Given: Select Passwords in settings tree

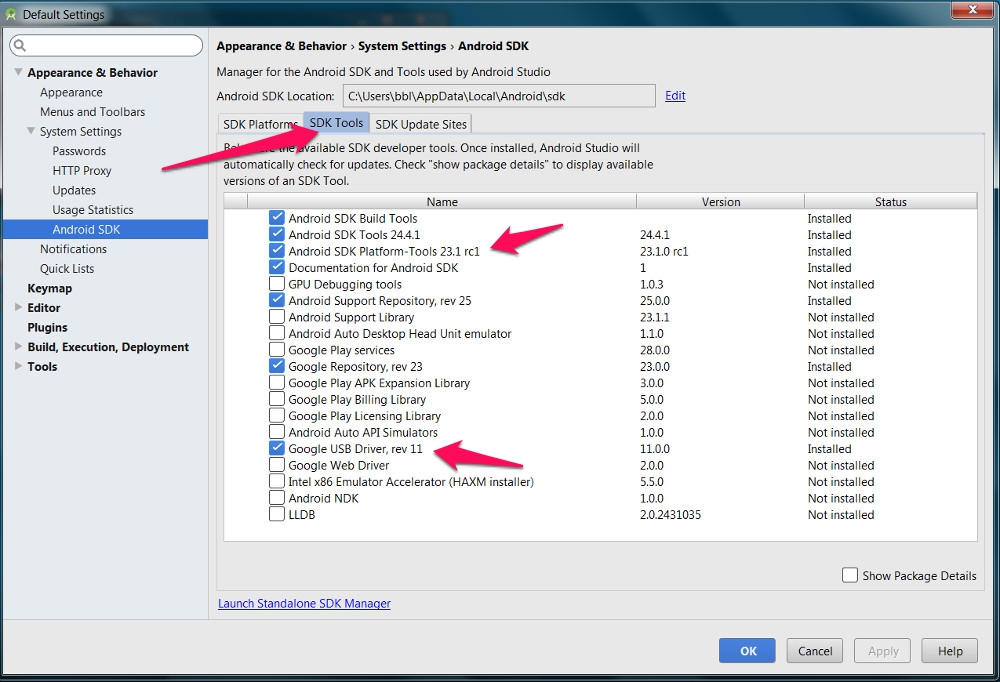Looking at the screenshot, I should point(79,151).
